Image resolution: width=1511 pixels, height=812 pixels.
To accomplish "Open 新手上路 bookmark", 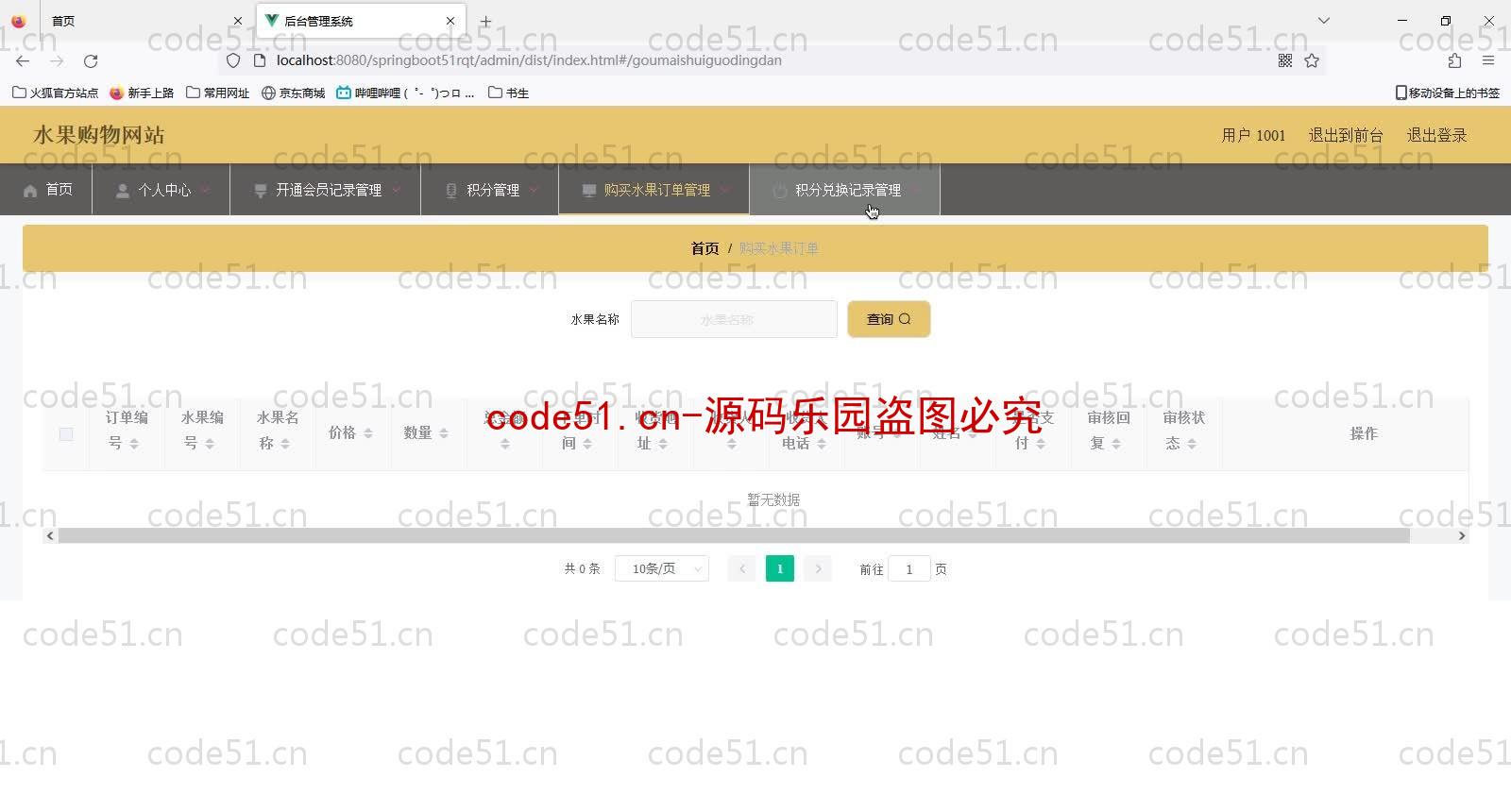I will [143, 93].
